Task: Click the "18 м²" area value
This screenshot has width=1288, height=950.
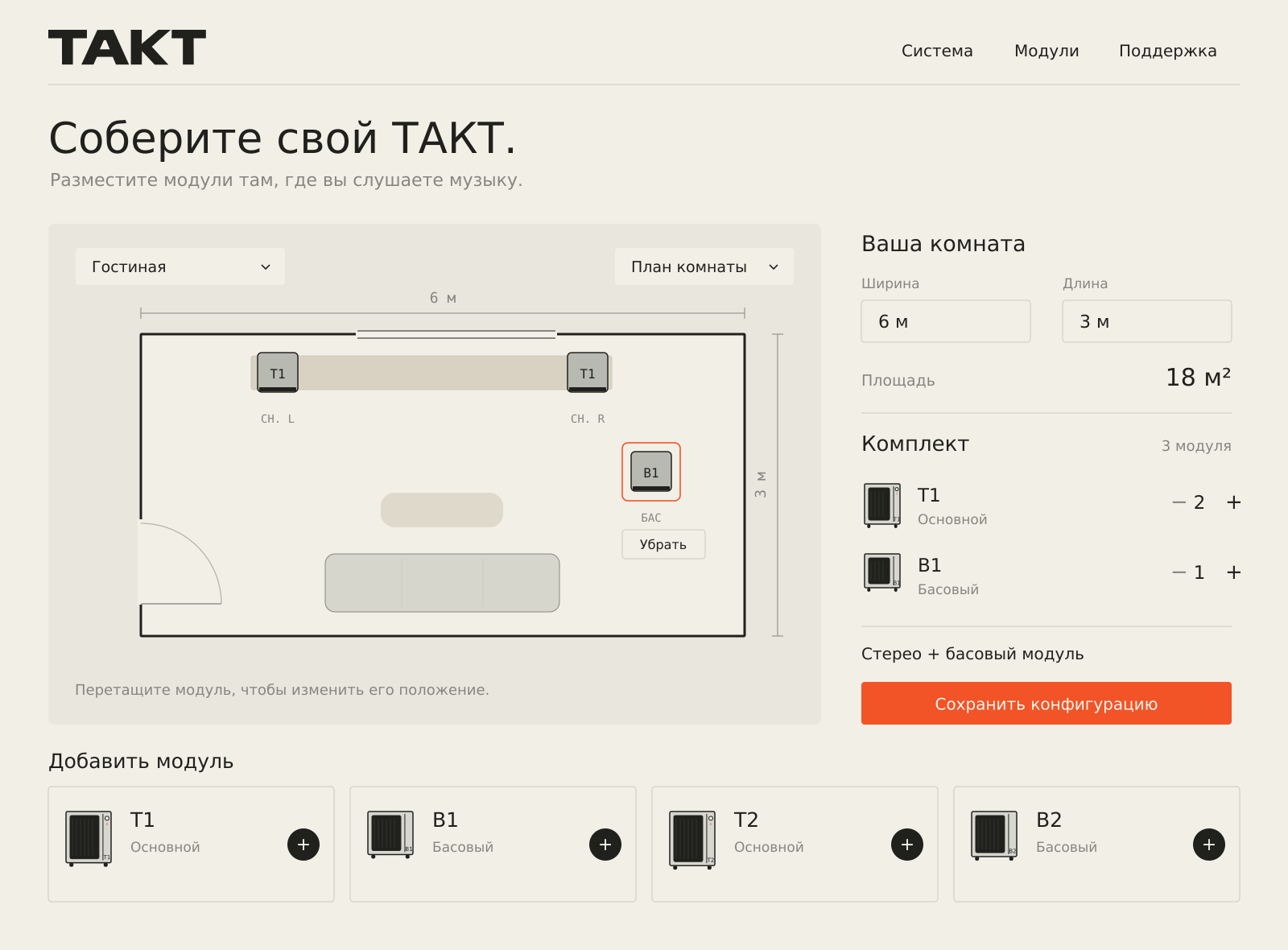Action: click(1199, 378)
